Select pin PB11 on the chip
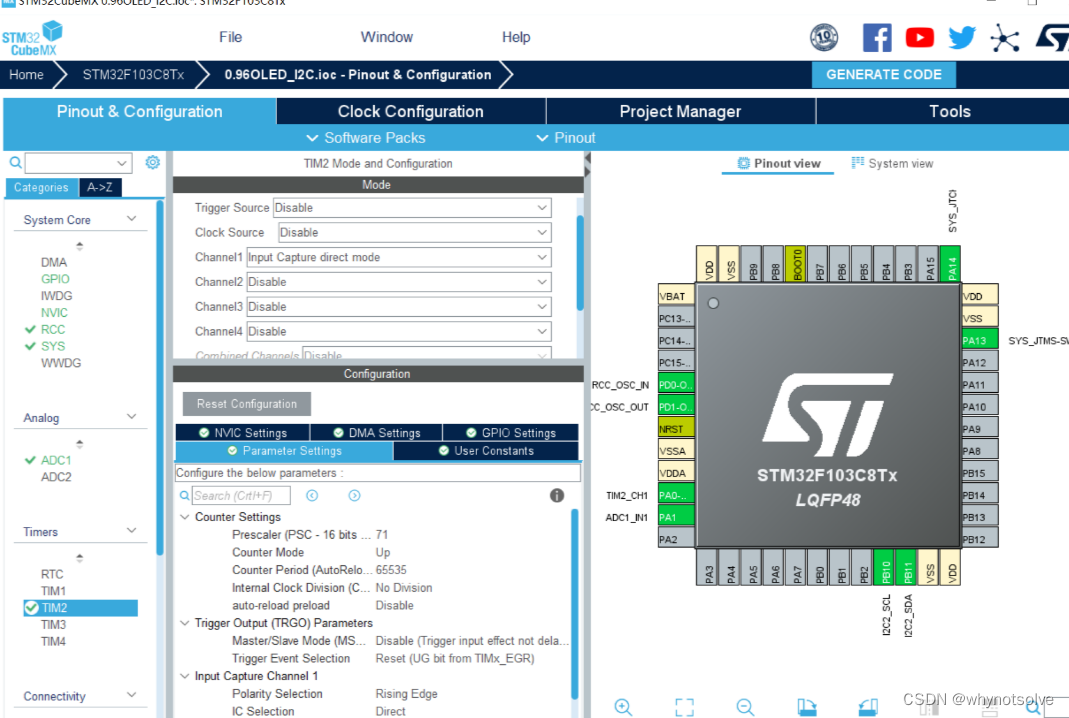Viewport: 1069px width, 718px height. pos(907,568)
